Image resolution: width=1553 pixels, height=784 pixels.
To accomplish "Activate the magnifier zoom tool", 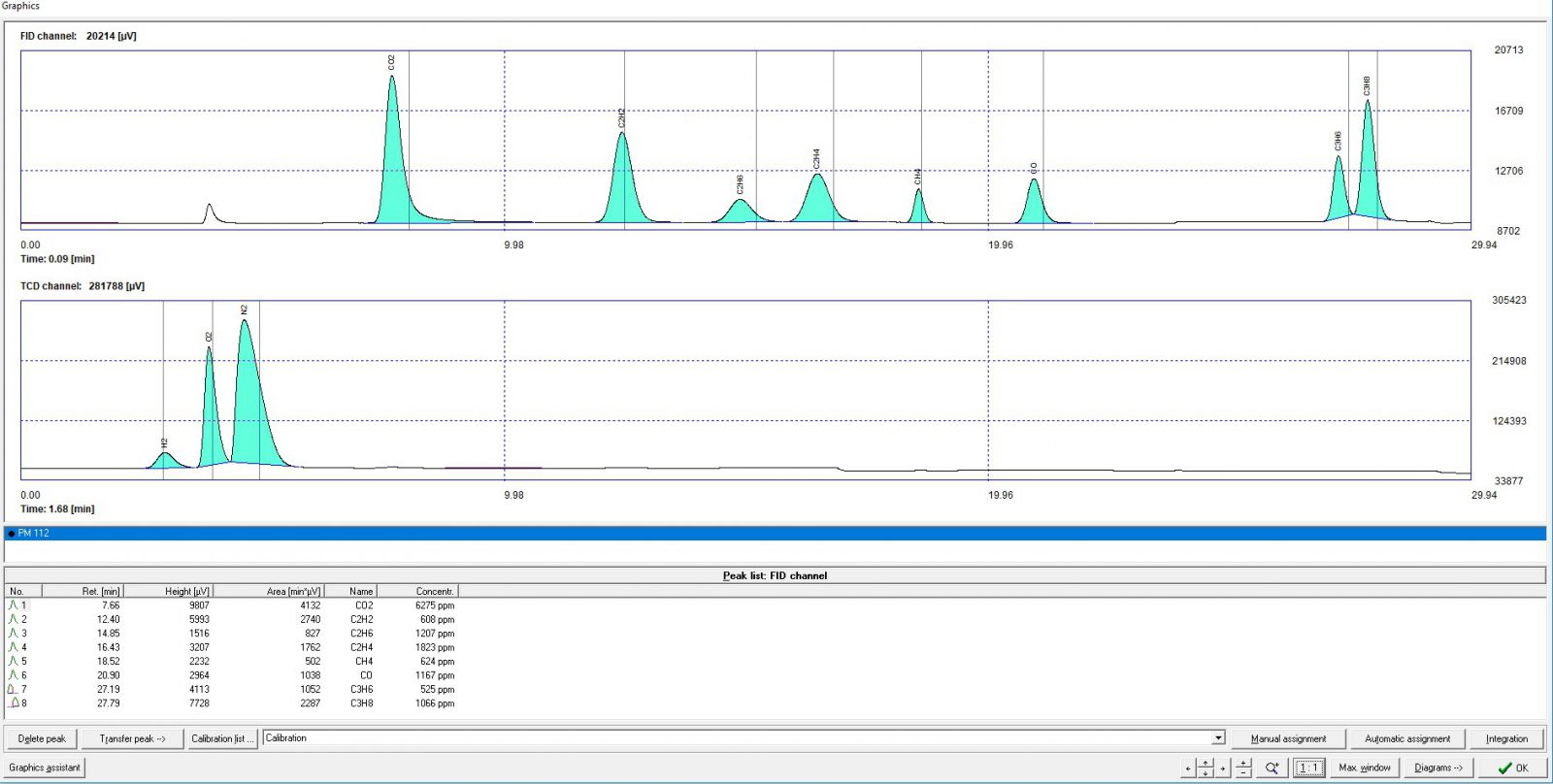I will 1272,768.
